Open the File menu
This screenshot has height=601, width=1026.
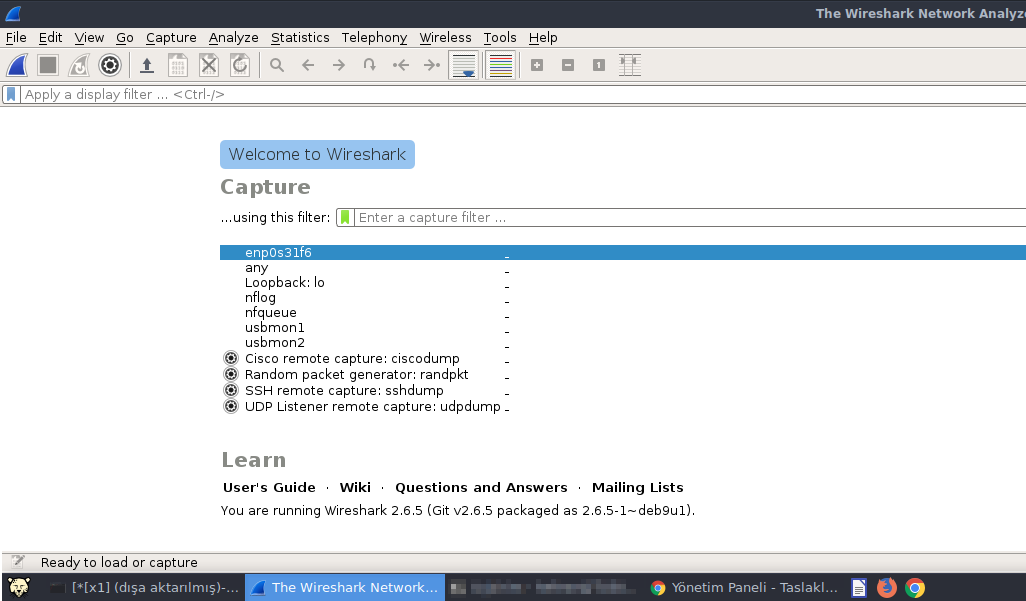pyautogui.click(x=16, y=37)
